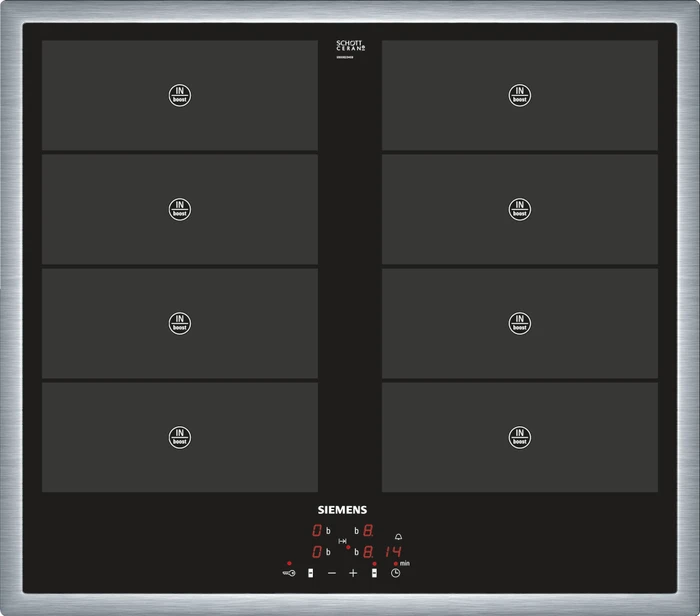Tap IN boost symbol, right column top zone
The height and width of the screenshot is (616, 700).
[520, 95]
